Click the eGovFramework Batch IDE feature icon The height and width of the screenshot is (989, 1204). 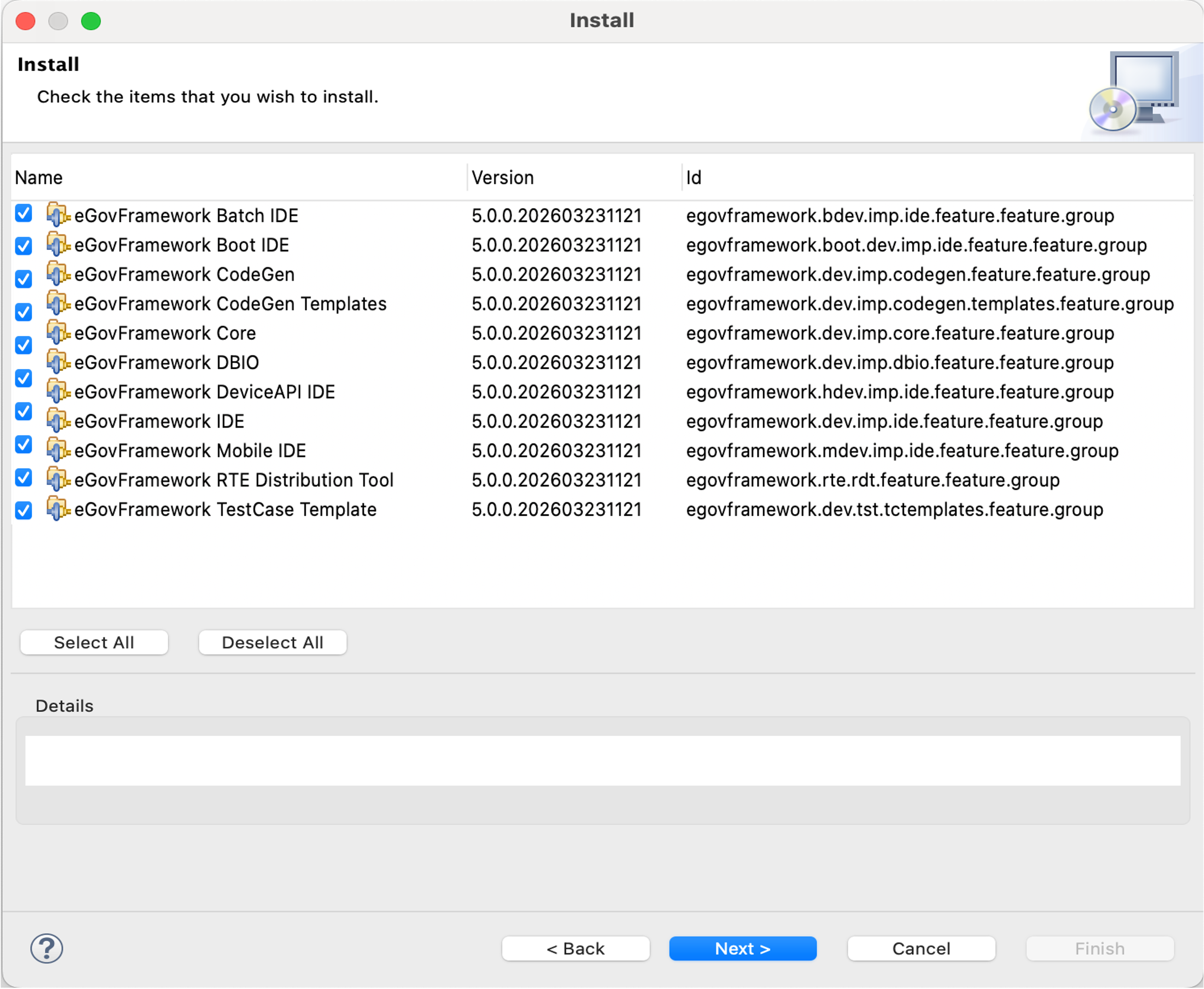point(58,215)
